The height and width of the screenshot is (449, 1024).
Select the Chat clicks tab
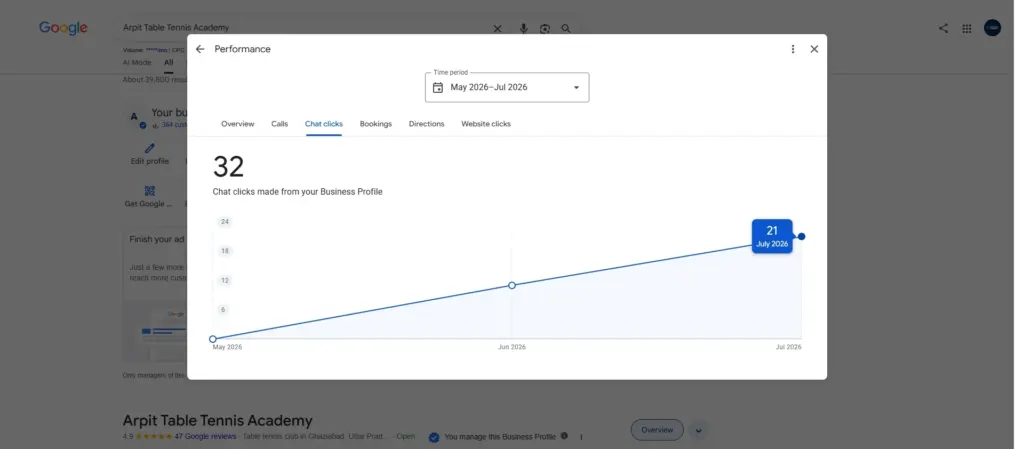click(x=324, y=124)
